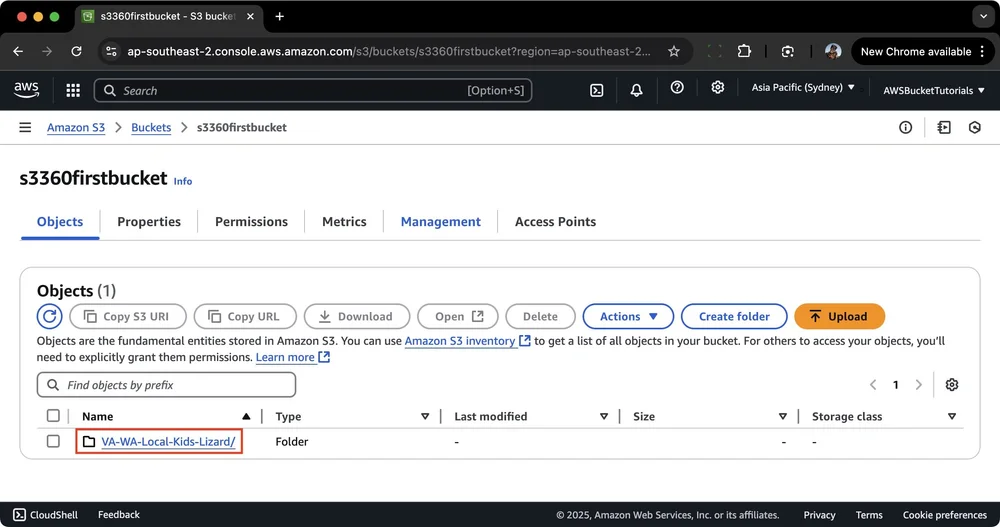Screen dimensions: 1000x527
Task: Reload the browser page
Action: (x=77, y=51)
